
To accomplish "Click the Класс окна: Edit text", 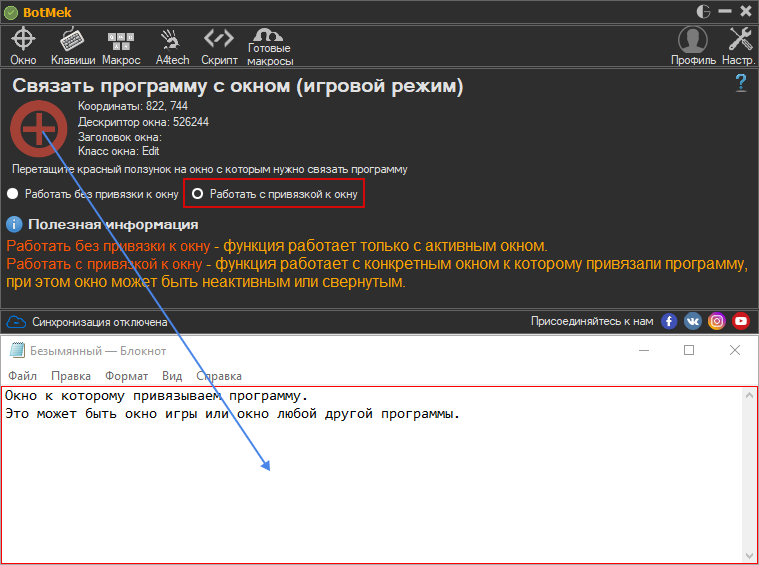I will click(x=119, y=151).
